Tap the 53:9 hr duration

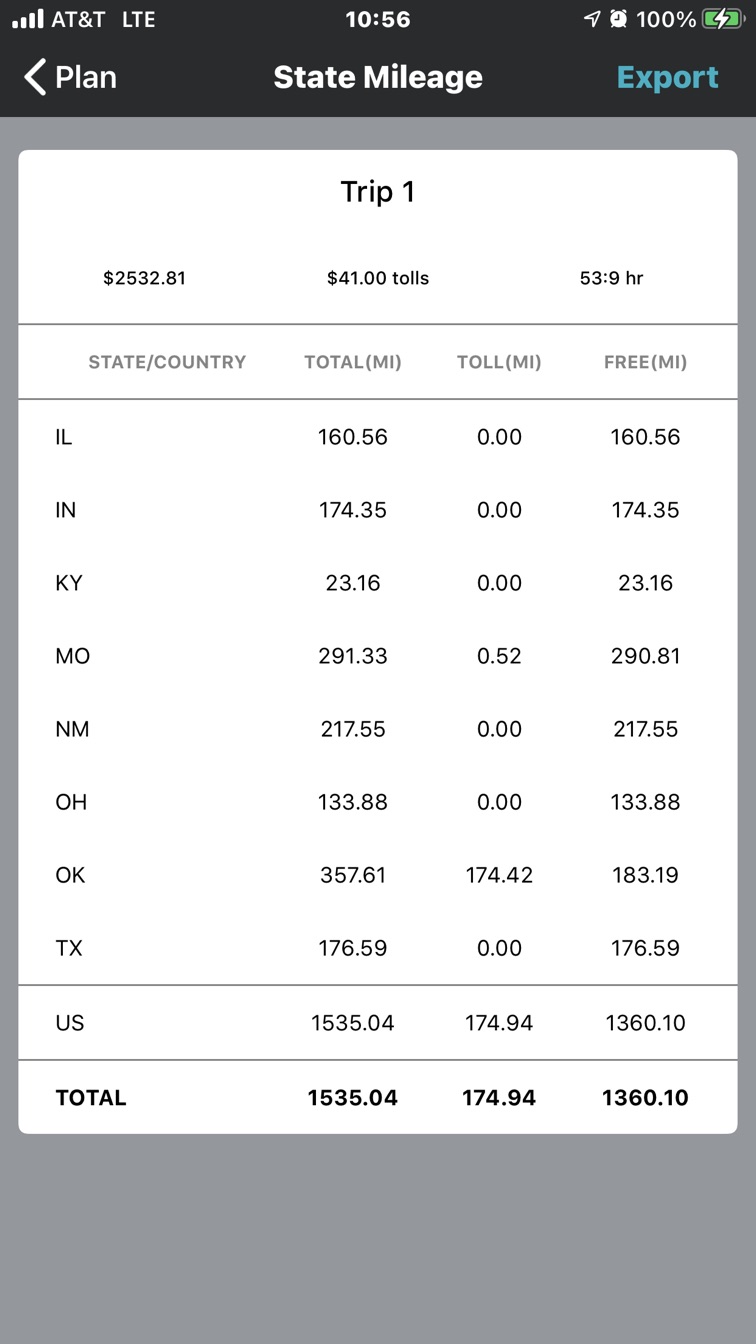(x=611, y=278)
